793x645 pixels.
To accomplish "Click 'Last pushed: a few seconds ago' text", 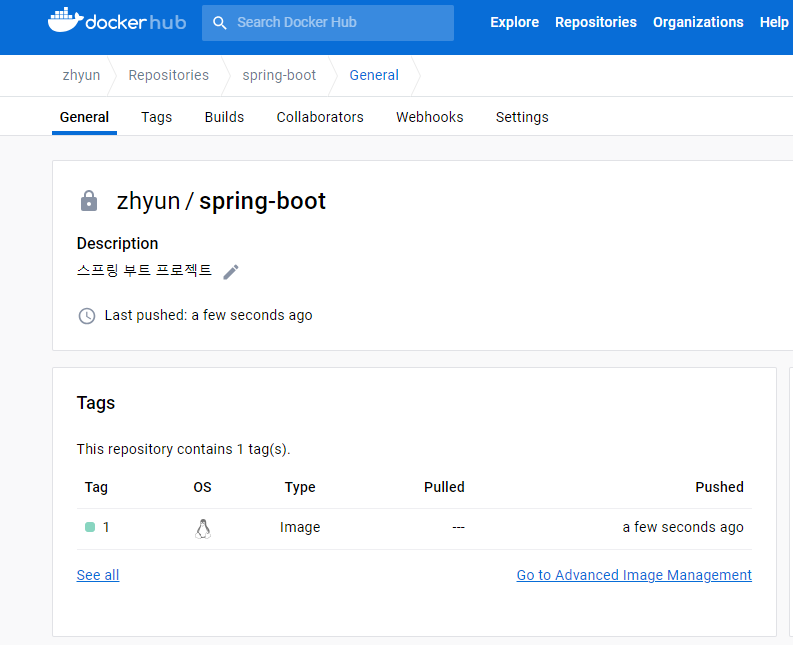I will pyautogui.click(x=208, y=315).
